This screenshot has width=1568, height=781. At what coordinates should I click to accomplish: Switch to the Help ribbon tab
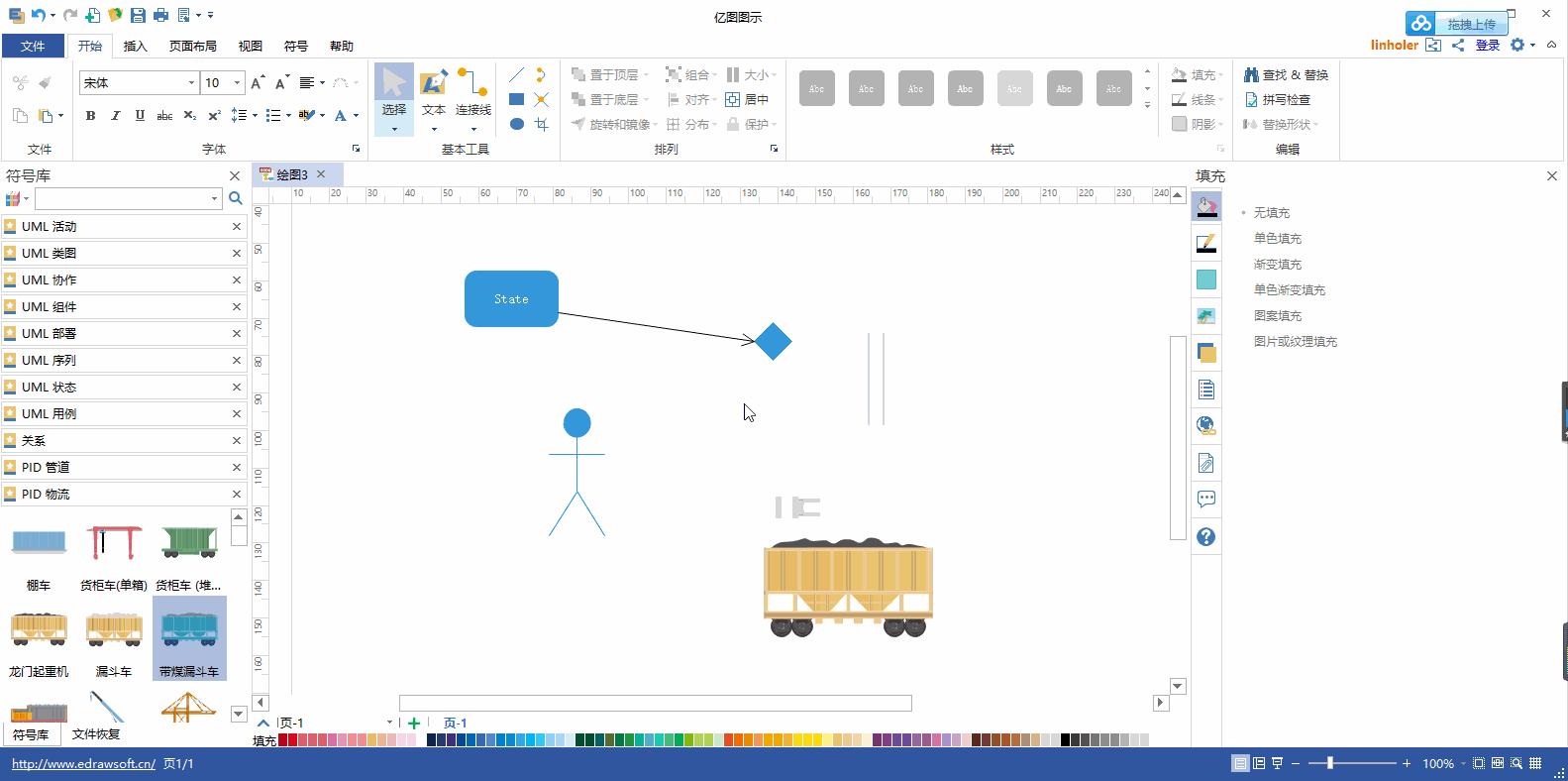(341, 47)
